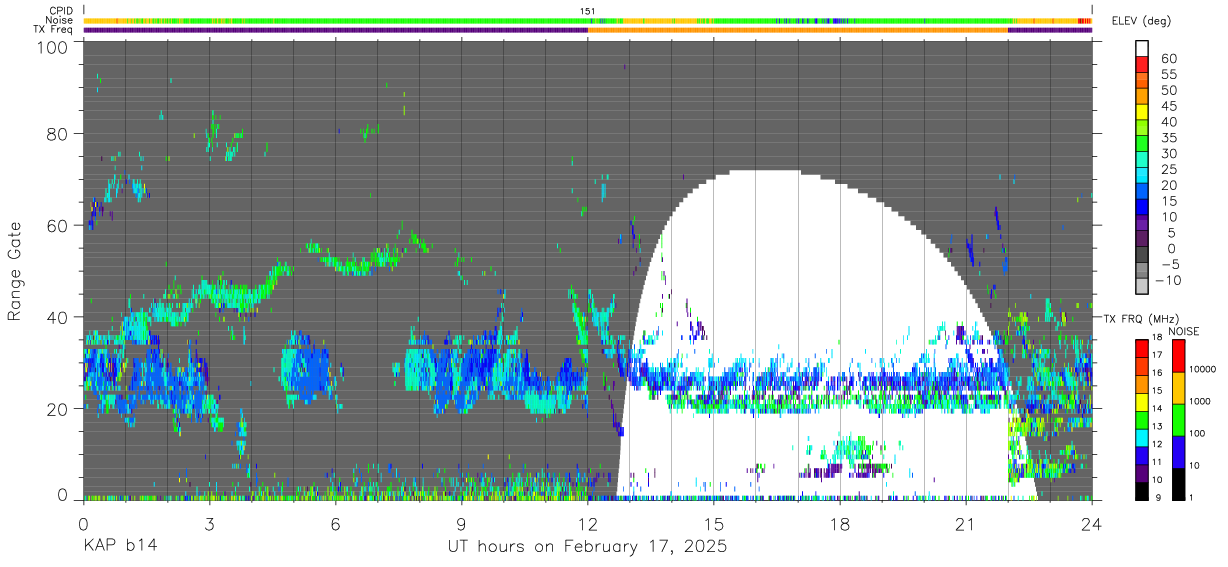Click the red swatch in the ELEV legend
This screenshot has height=567, width=1228.
click(x=1142, y=65)
